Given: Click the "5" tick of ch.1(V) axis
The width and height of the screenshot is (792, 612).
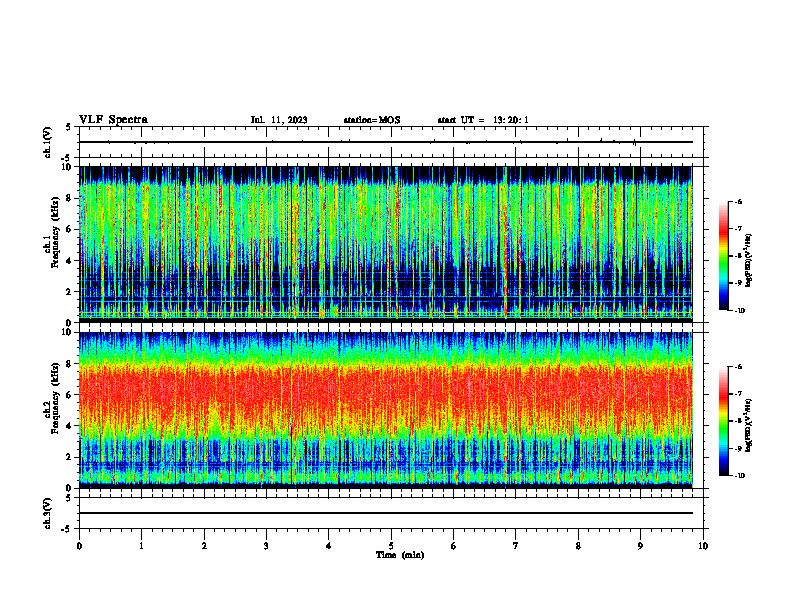Looking at the screenshot, I should [x=69, y=127].
